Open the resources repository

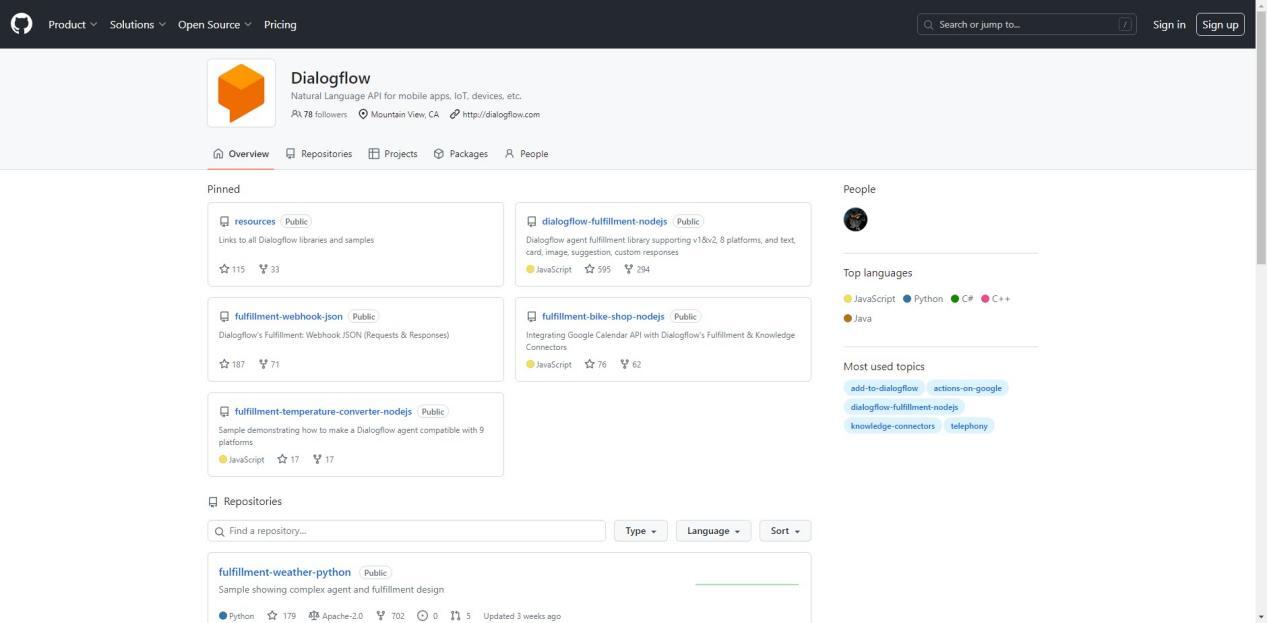255,221
